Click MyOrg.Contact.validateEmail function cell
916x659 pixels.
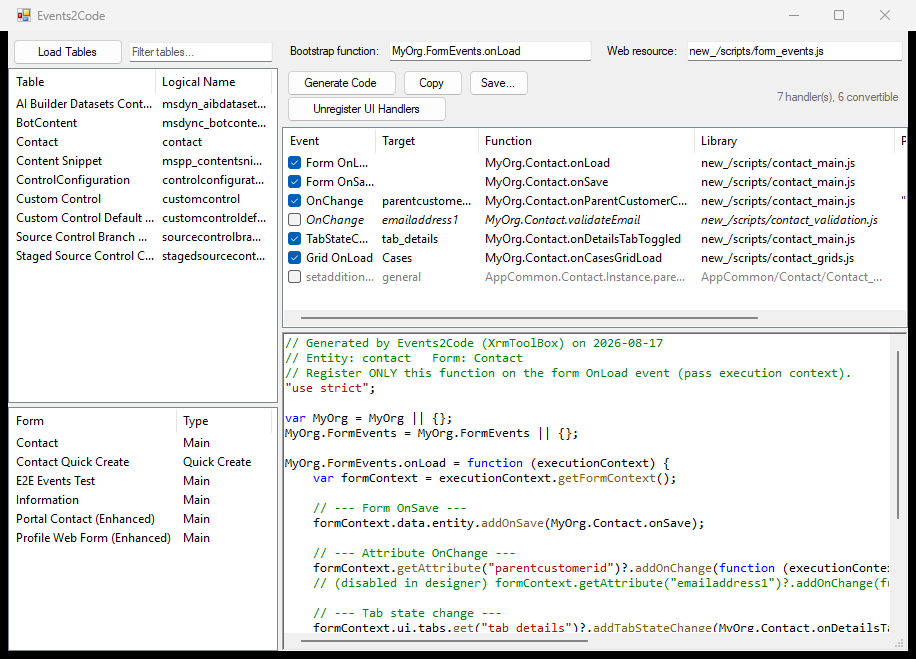coord(563,220)
